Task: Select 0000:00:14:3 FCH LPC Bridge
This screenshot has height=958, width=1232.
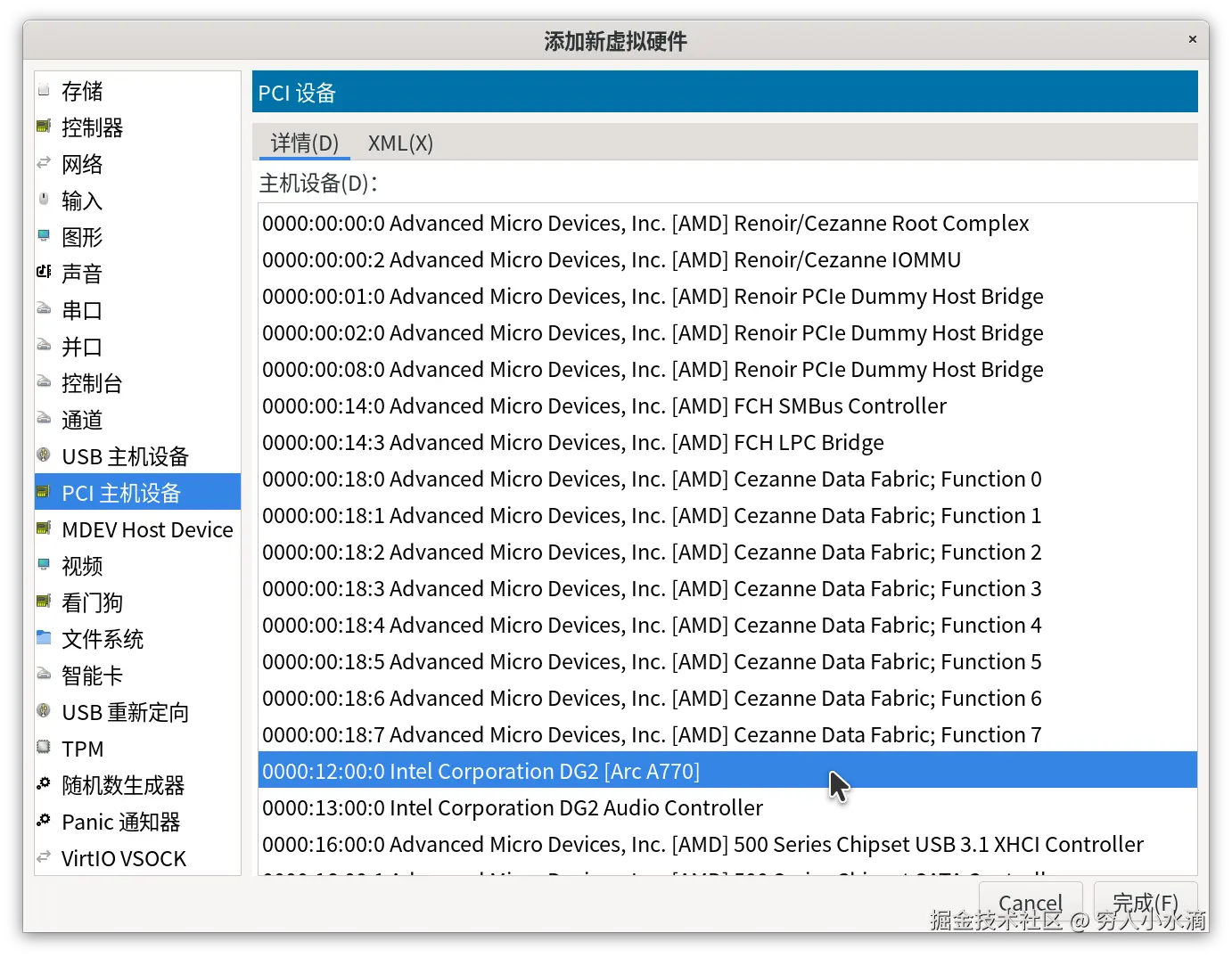Action: click(x=727, y=442)
